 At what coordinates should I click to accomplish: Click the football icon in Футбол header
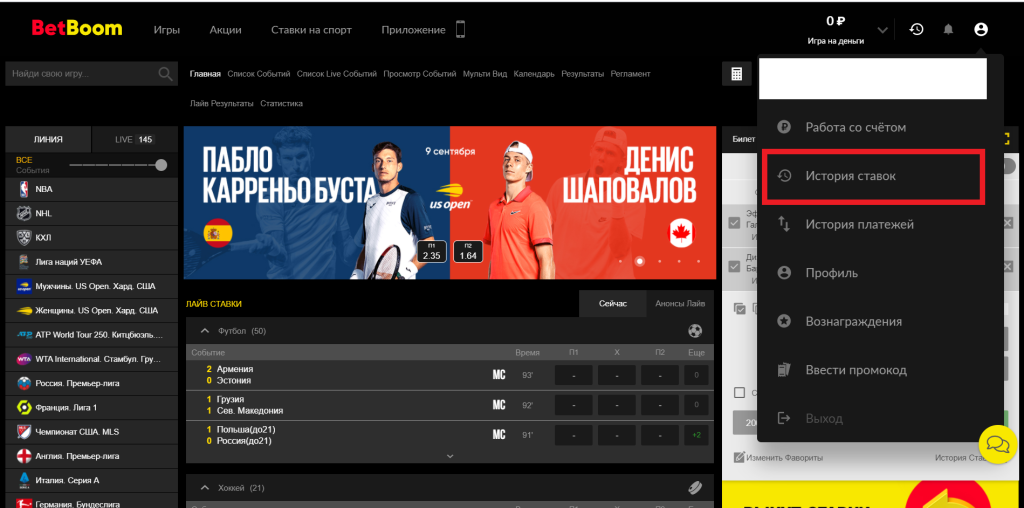coord(695,331)
